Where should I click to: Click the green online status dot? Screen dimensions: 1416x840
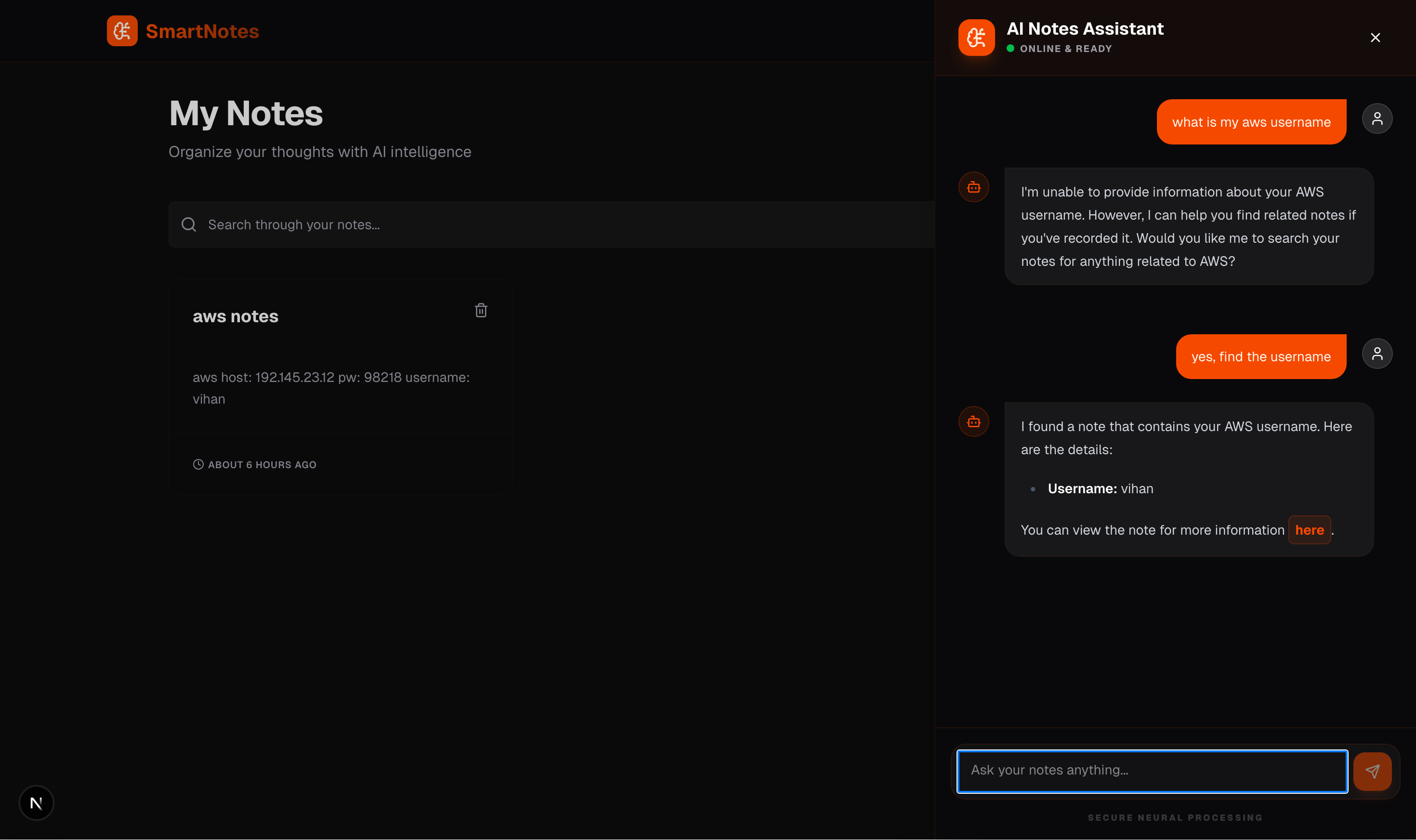pyautogui.click(x=1010, y=49)
